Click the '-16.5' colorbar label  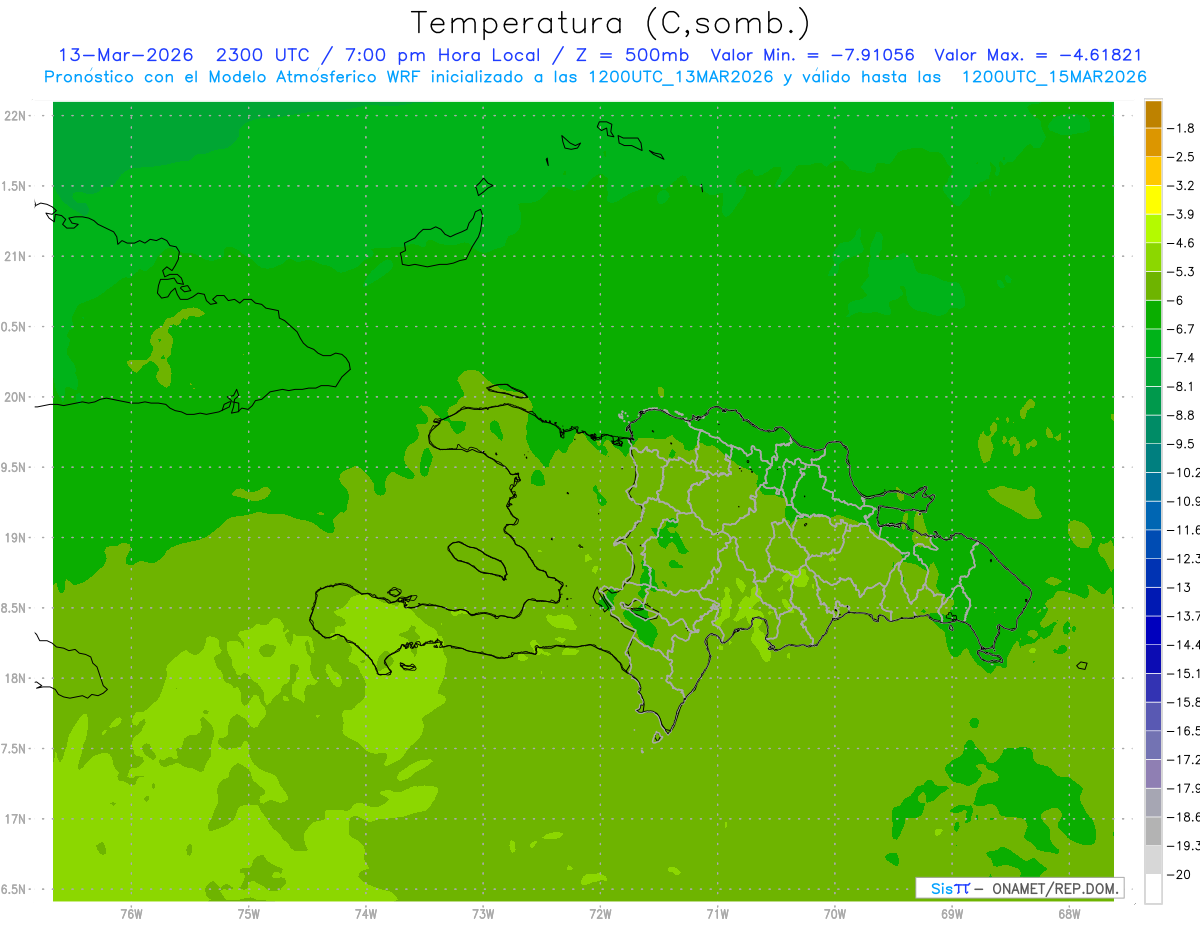[x=1184, y=731]
